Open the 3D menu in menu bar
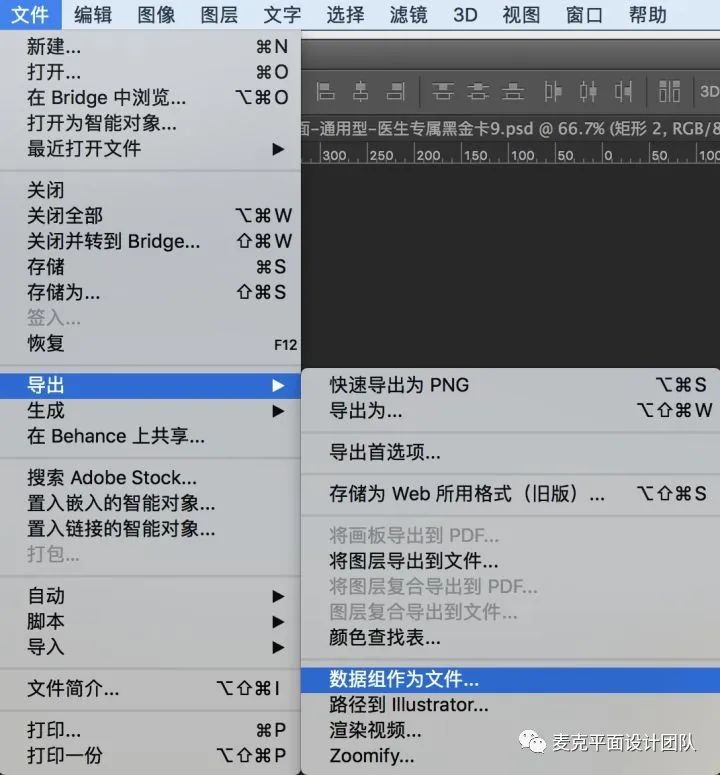 click(465, 15)
